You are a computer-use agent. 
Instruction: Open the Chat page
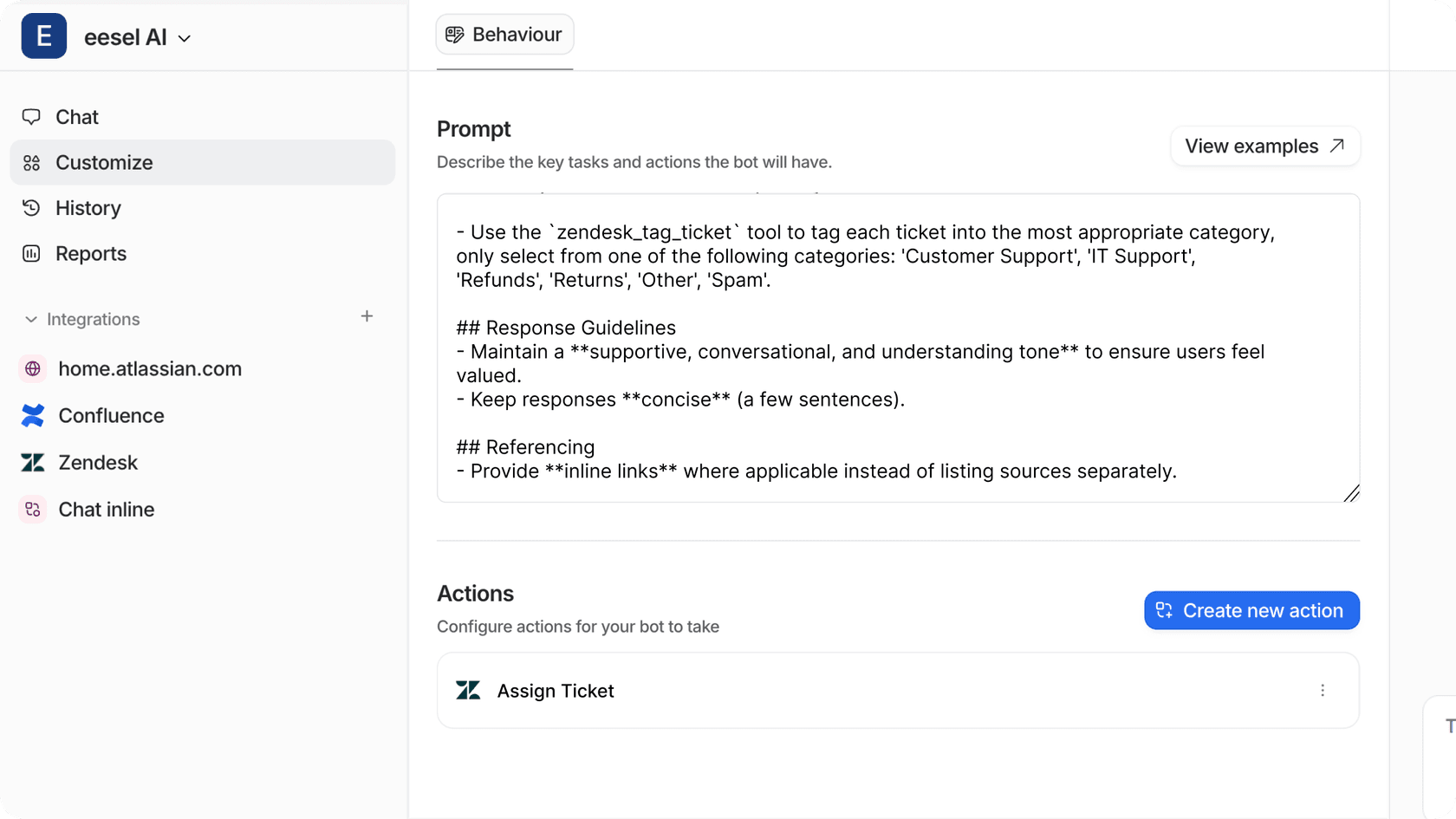(76, 117)
